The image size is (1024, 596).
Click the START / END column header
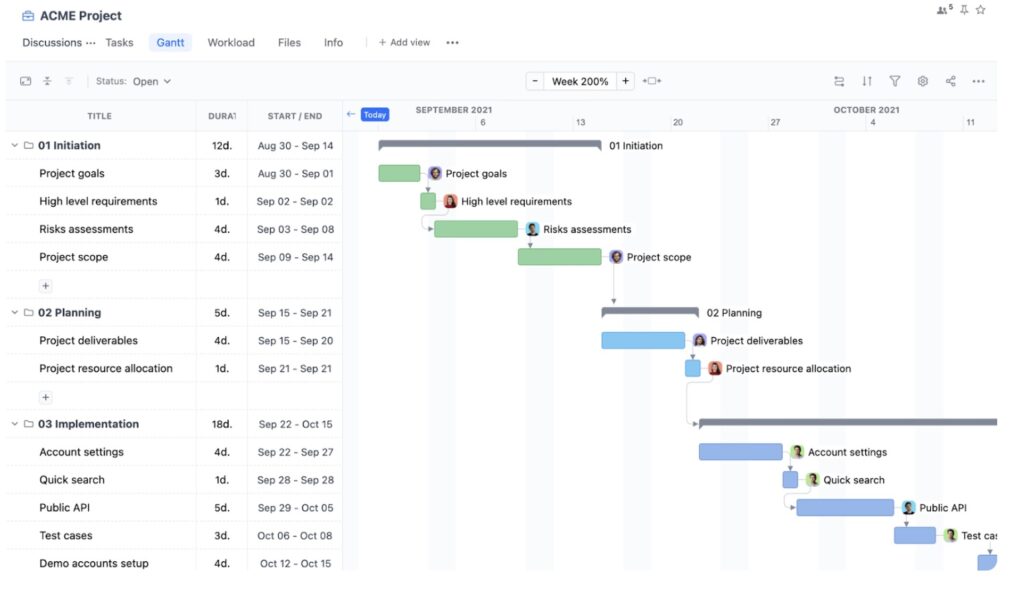(295, 116)
